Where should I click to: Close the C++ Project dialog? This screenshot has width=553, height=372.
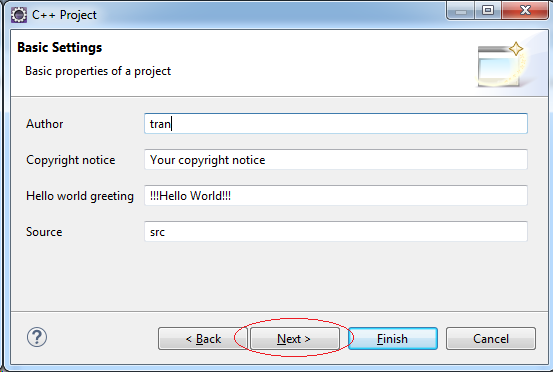(525, 11)
